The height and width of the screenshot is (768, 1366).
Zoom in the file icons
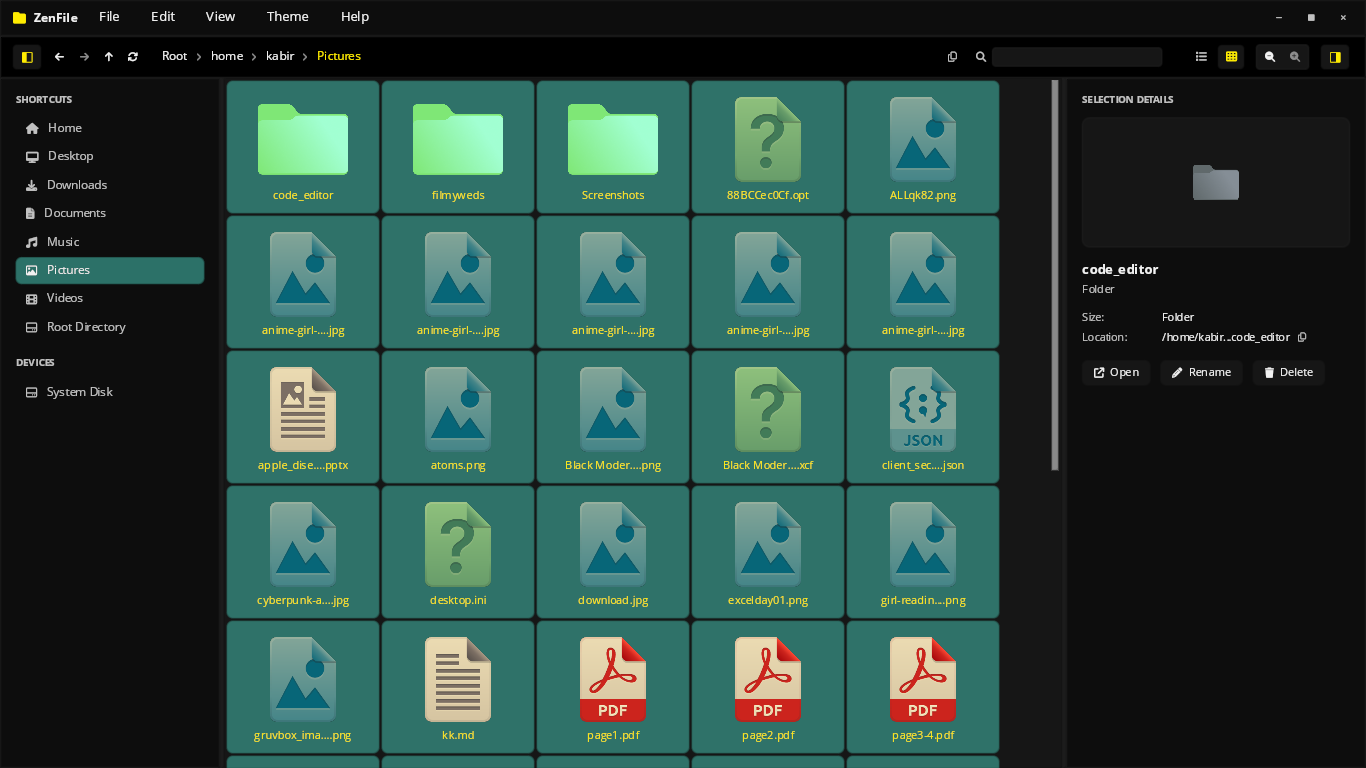1295,57
